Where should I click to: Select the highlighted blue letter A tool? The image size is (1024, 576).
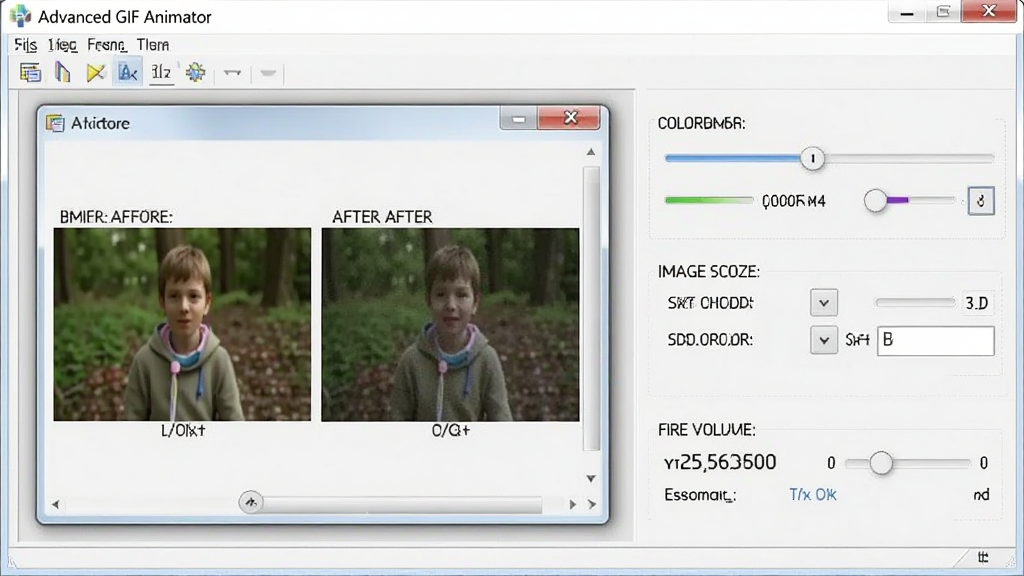tap(128, 72)
